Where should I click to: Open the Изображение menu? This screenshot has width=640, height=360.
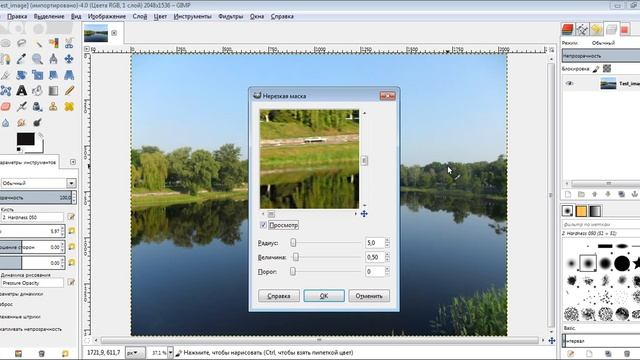coord(107,16)
